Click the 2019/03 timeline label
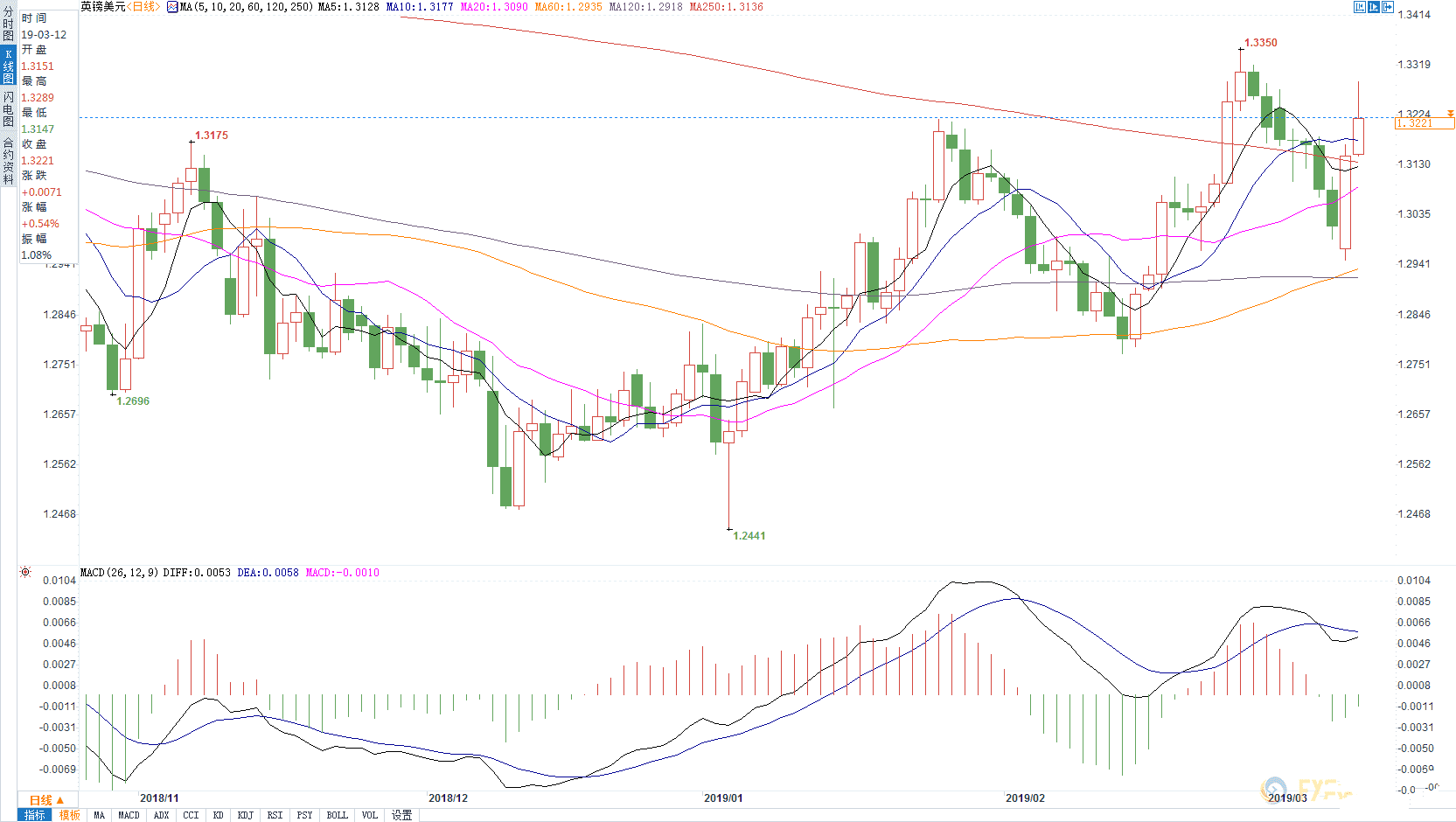The image size is (1456, 822). click(1287, 798)
